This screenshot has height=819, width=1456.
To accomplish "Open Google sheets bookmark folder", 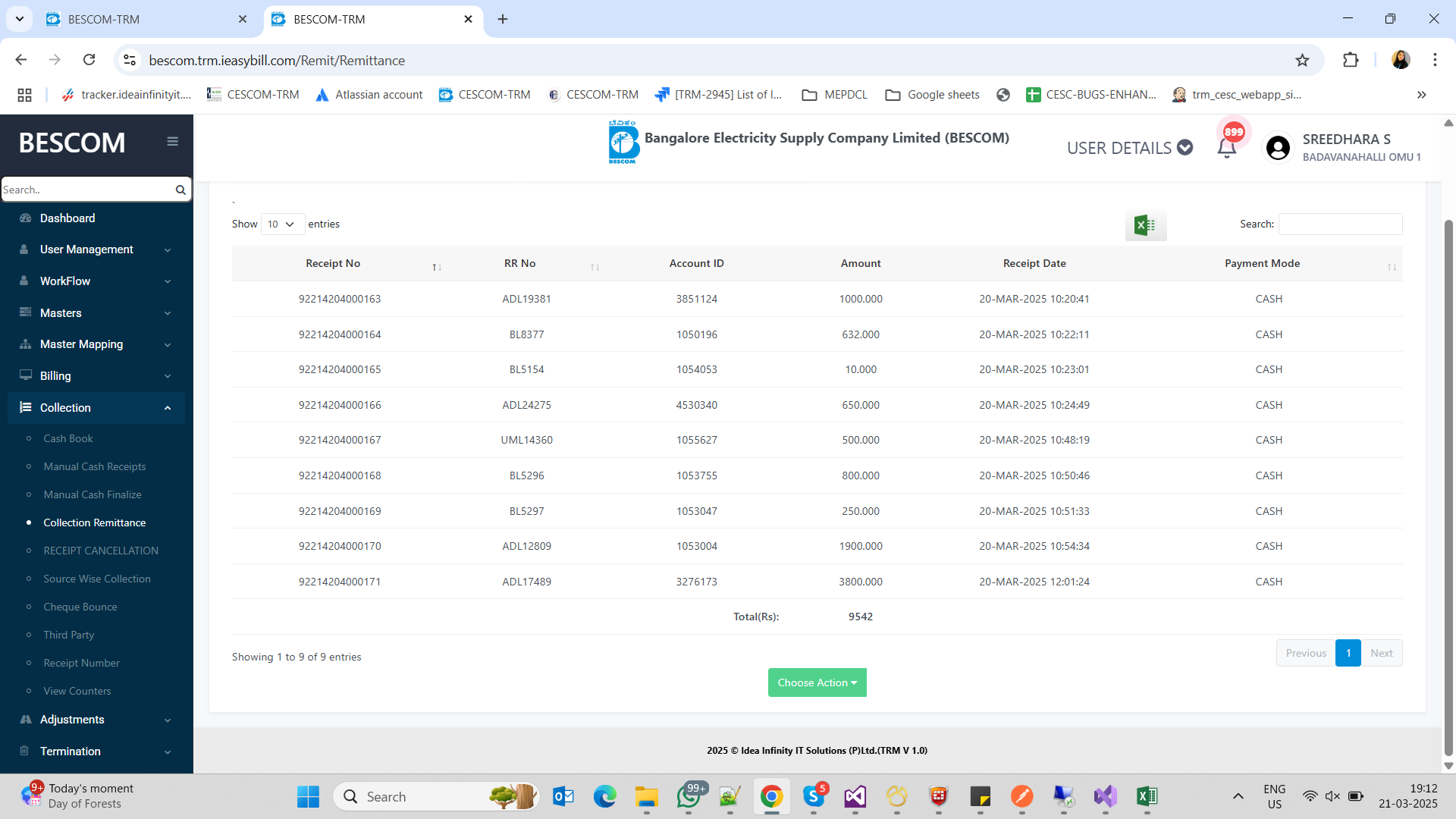I will (x=933, y=95).
